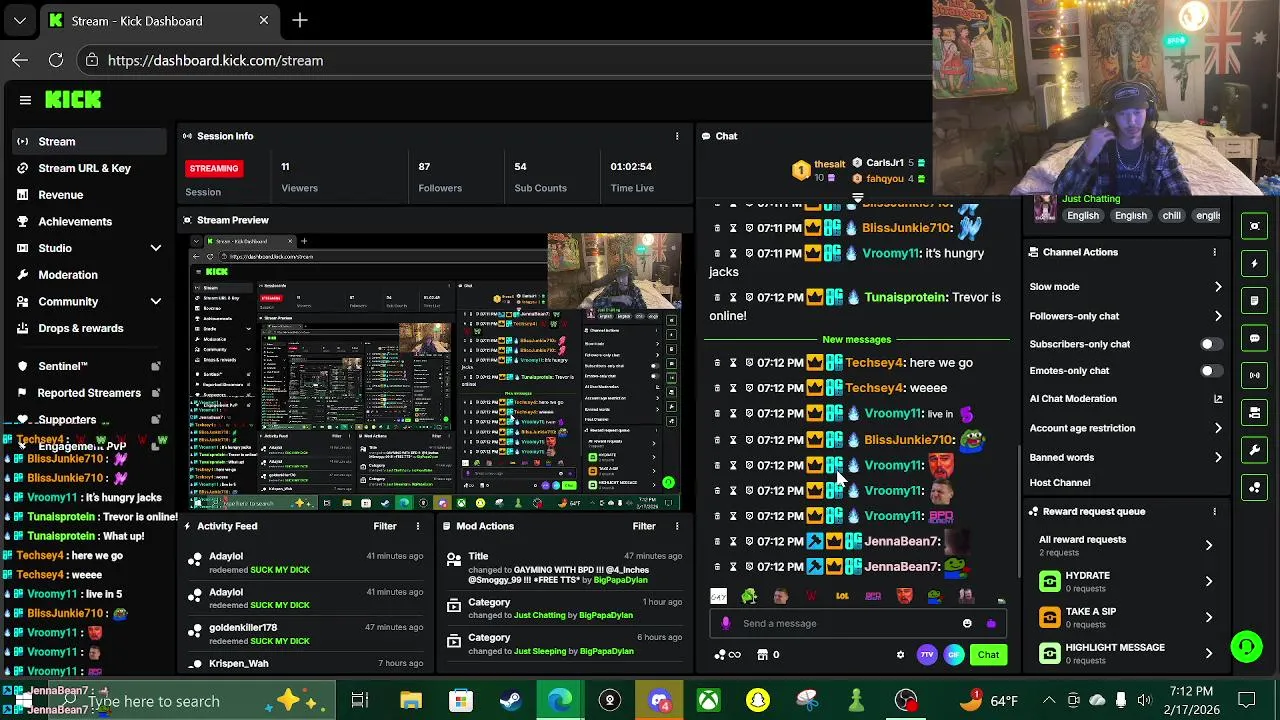Expand the Studio sidebar section
Image resolution: width=1280 pixels, height=720 pixels.
pos(155,248)
